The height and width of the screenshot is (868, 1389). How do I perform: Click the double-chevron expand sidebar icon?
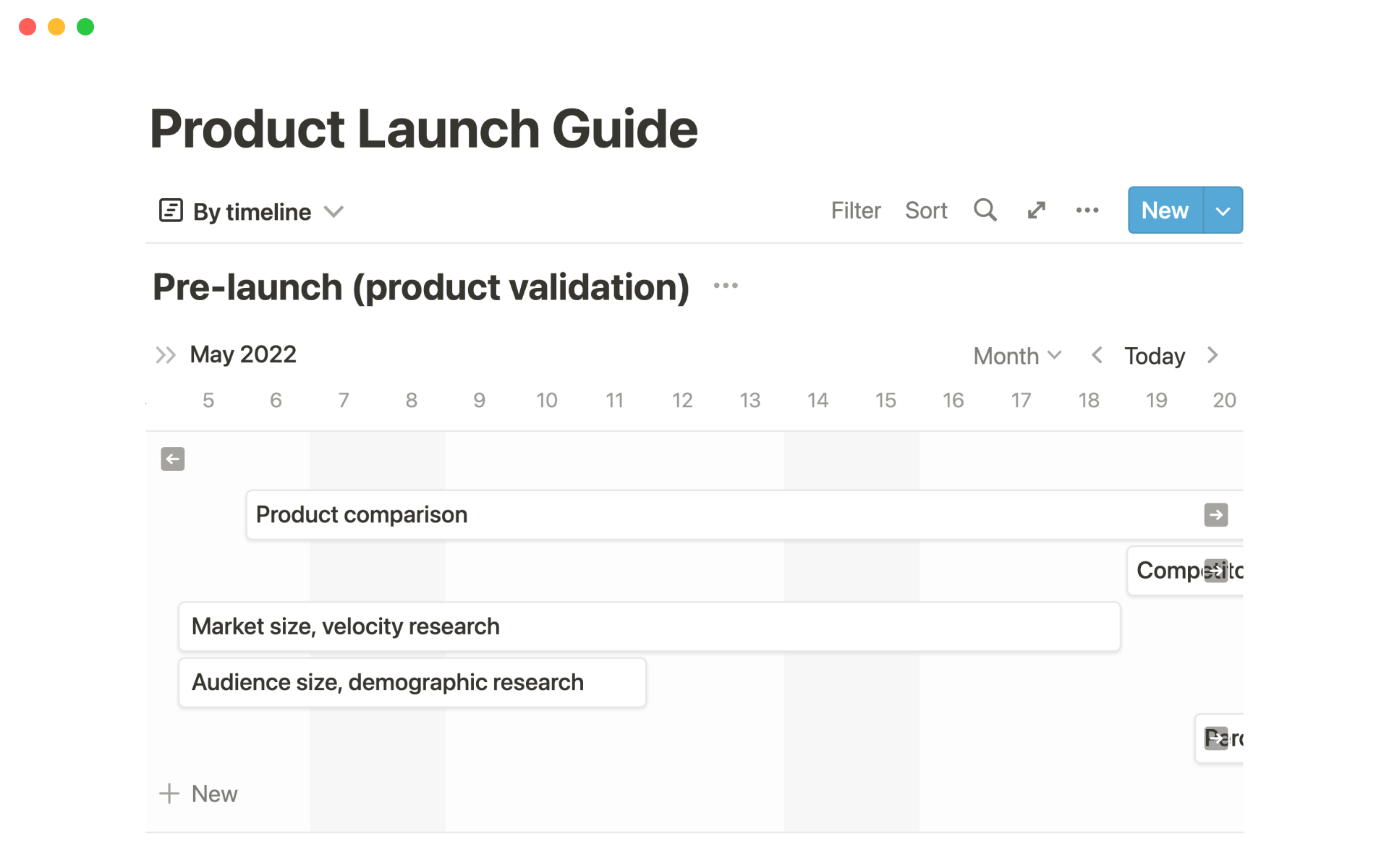coord(166,355)
